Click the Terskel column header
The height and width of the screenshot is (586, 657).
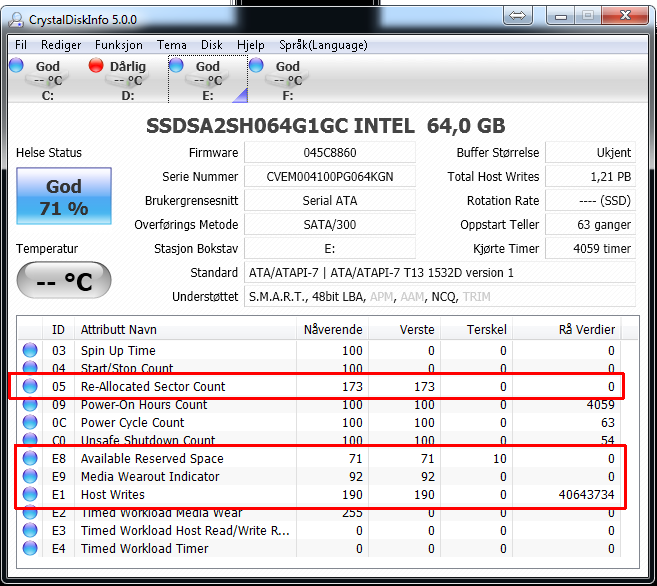pyautogui.click(x=476, y=330)
